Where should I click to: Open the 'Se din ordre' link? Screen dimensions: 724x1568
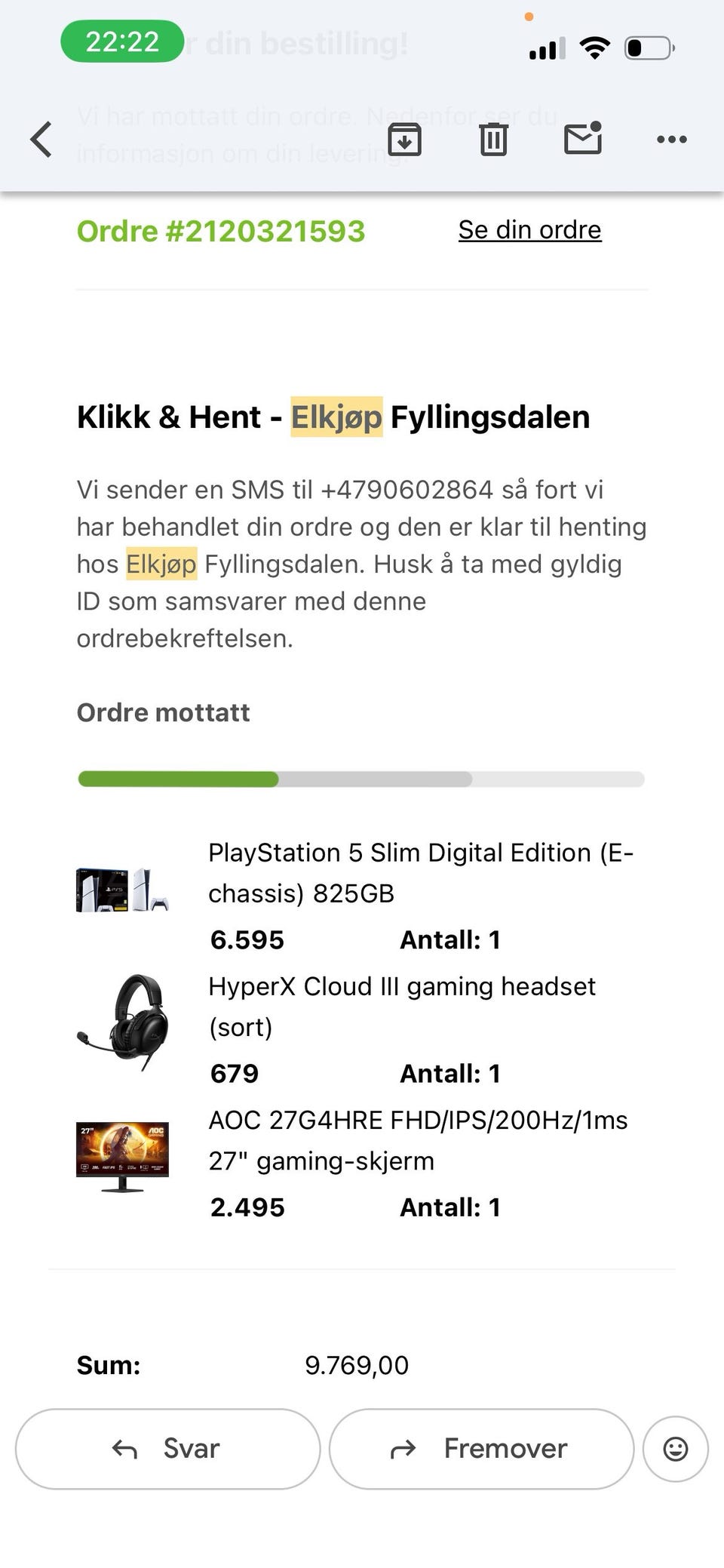click(529, 229)
